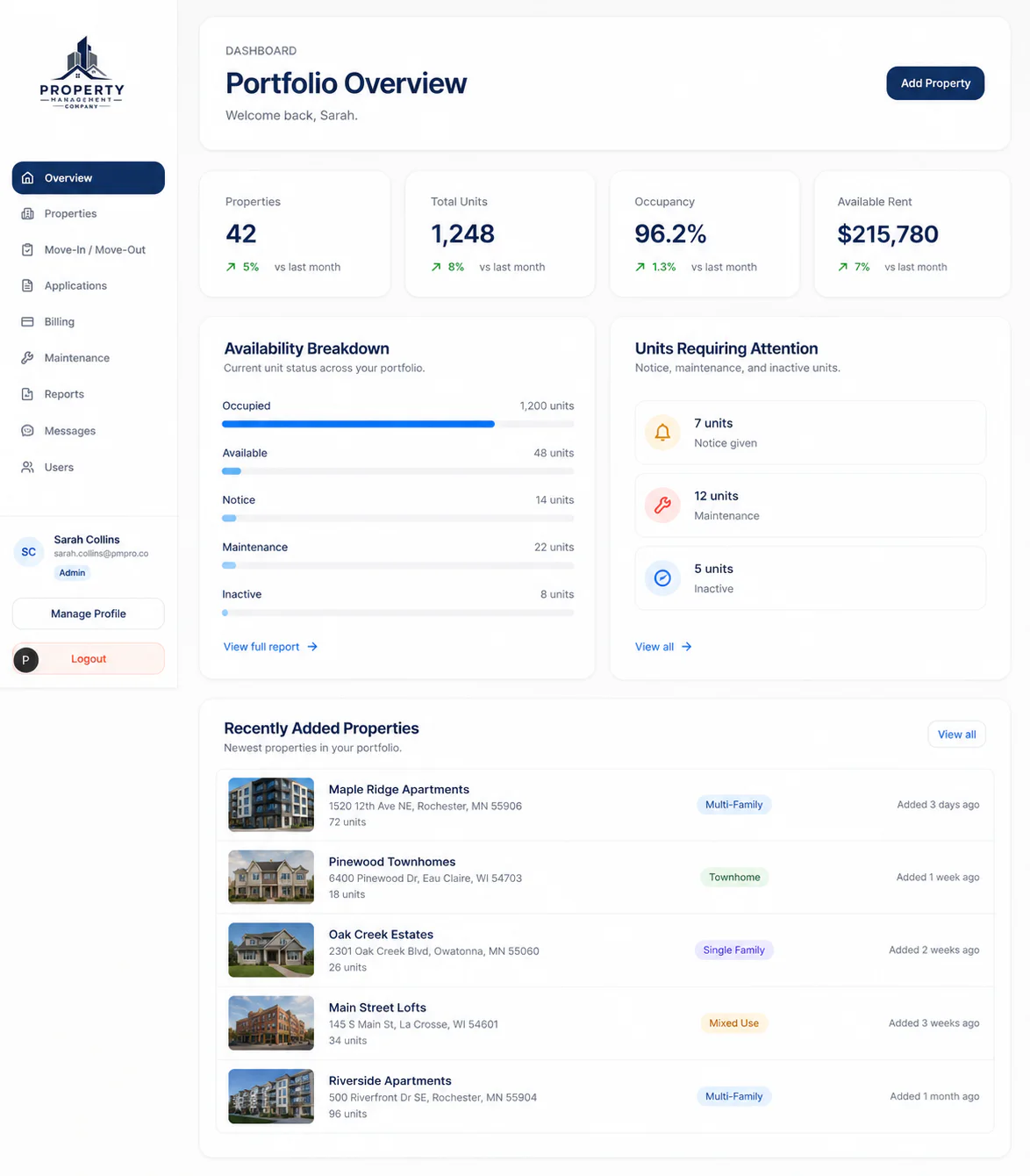The width and height of the screenshot is (1030, 1176).
Task: Click Multi-Family tag on Maple Ridge Apartments
Action: (734, 805)
